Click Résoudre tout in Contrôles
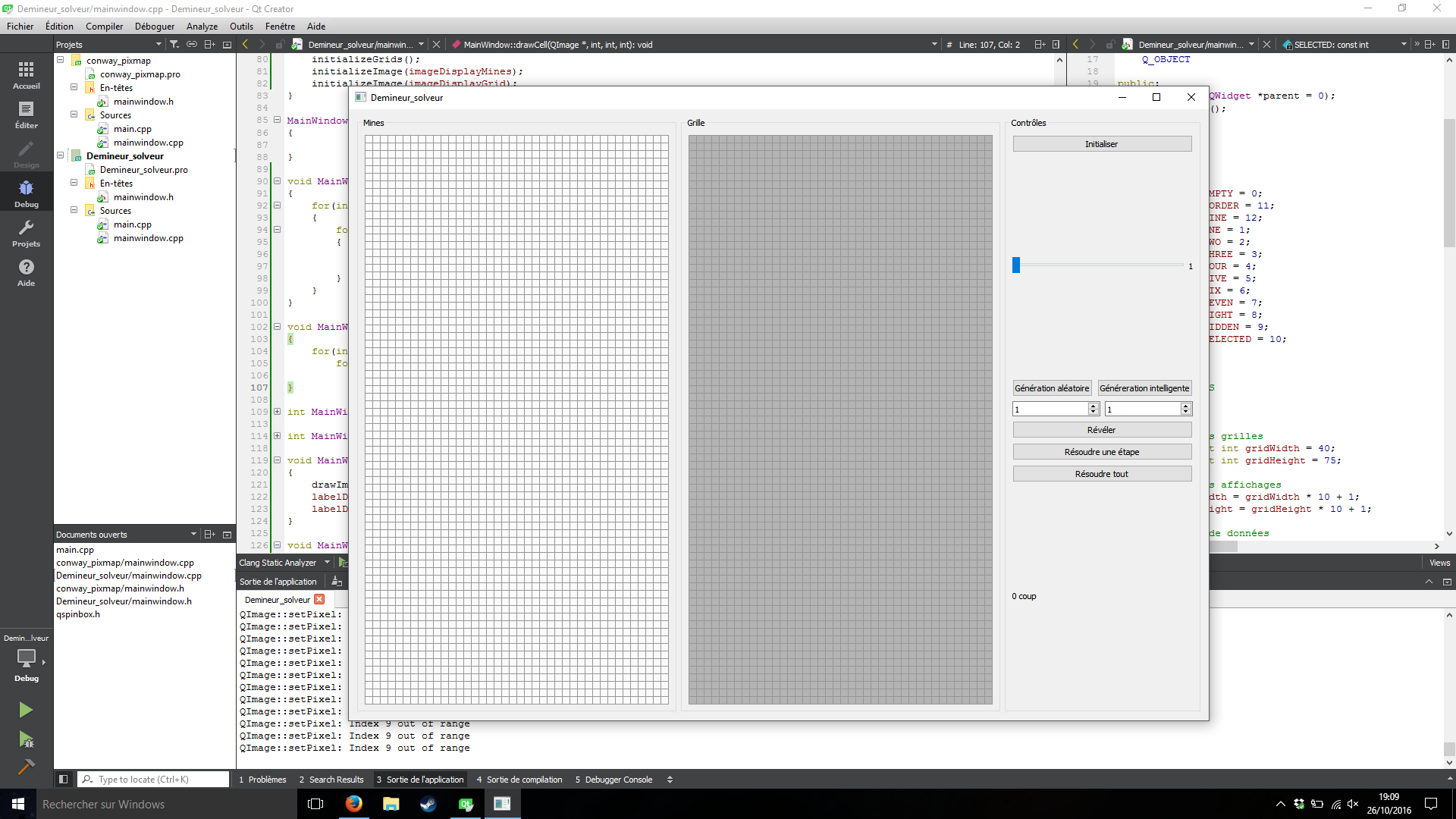 pyautogui.click(x=1102, y=473)
